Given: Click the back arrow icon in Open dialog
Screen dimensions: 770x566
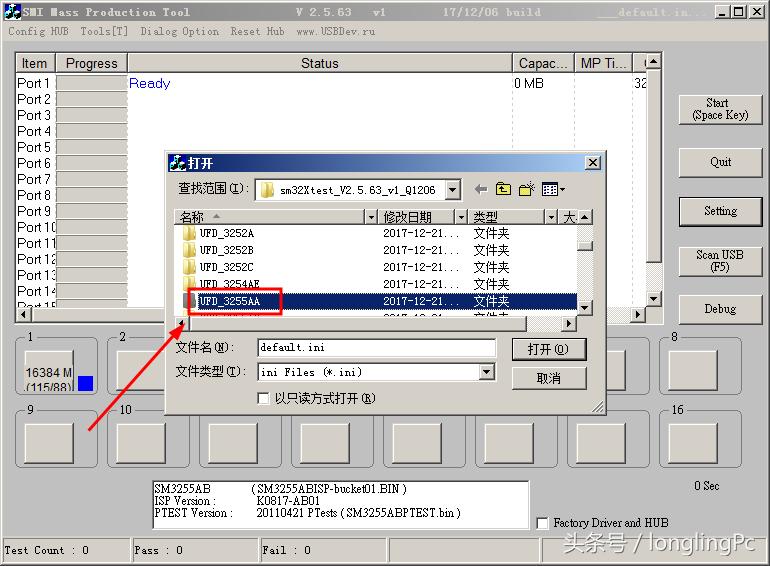Looking at the screenshot, I should (481, 189).
